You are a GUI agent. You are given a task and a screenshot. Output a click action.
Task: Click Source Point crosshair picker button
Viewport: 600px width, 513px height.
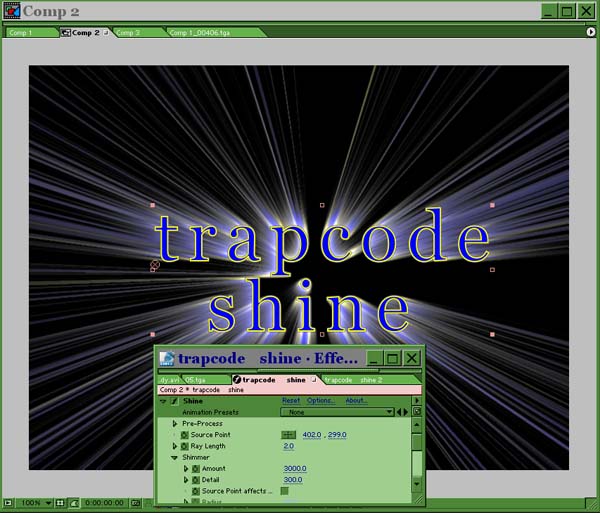(289, 435)
